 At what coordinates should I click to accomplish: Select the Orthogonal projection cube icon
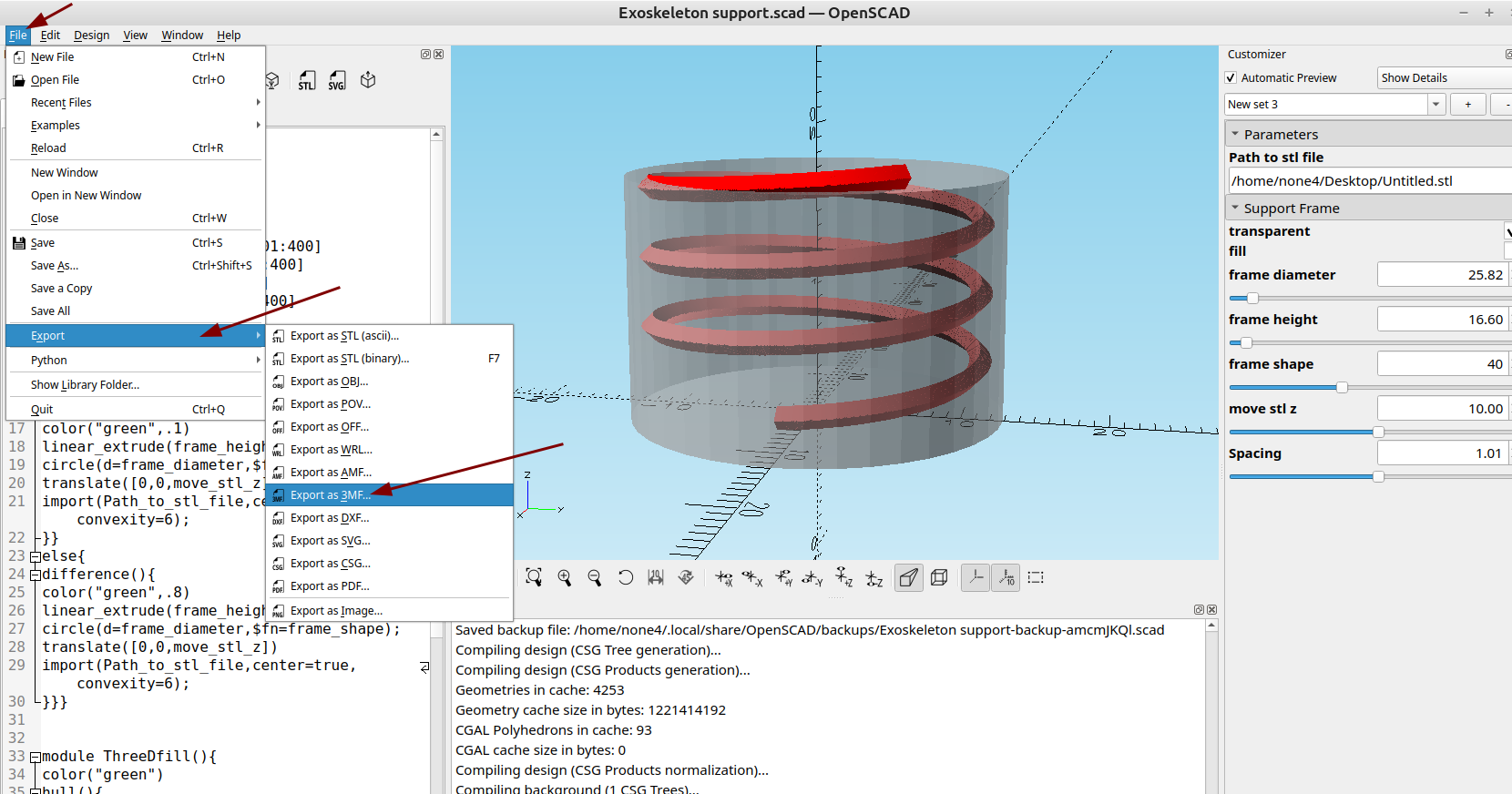(x=939, y=577)
